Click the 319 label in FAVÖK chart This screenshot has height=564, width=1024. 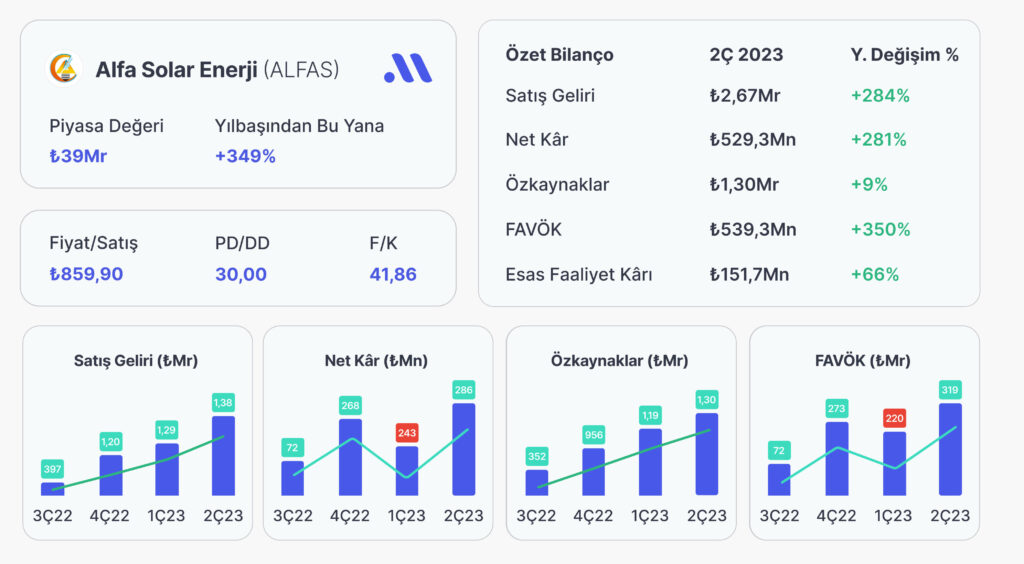(950, 390)
